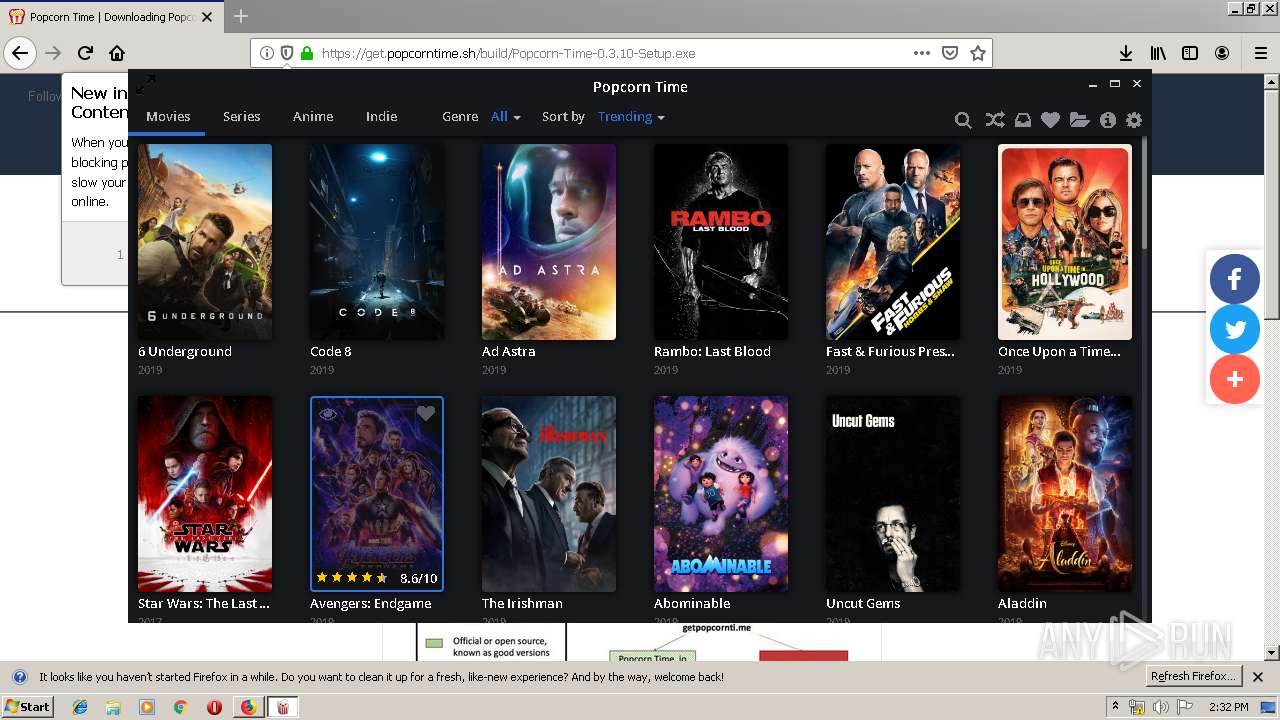Launch Chrome from the taskbar
Image resolution: width=1280 pixels, height=720 pixels.
[180, 707]
